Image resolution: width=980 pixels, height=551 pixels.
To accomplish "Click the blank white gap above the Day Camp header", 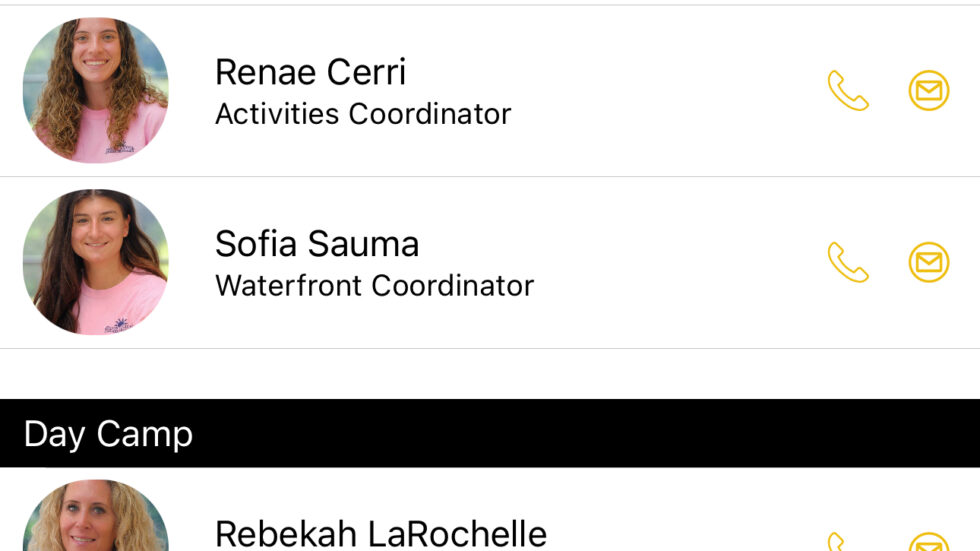I will coord(490,374).
